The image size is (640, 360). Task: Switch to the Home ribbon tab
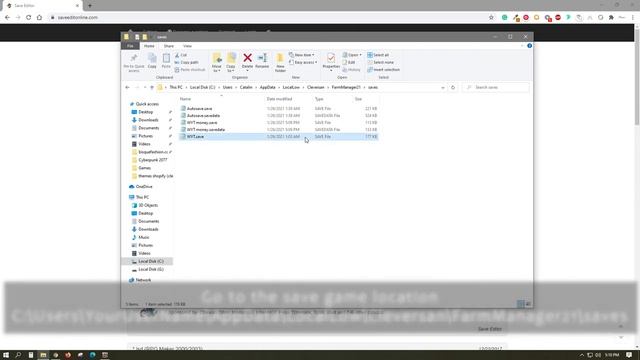(149, 46)
